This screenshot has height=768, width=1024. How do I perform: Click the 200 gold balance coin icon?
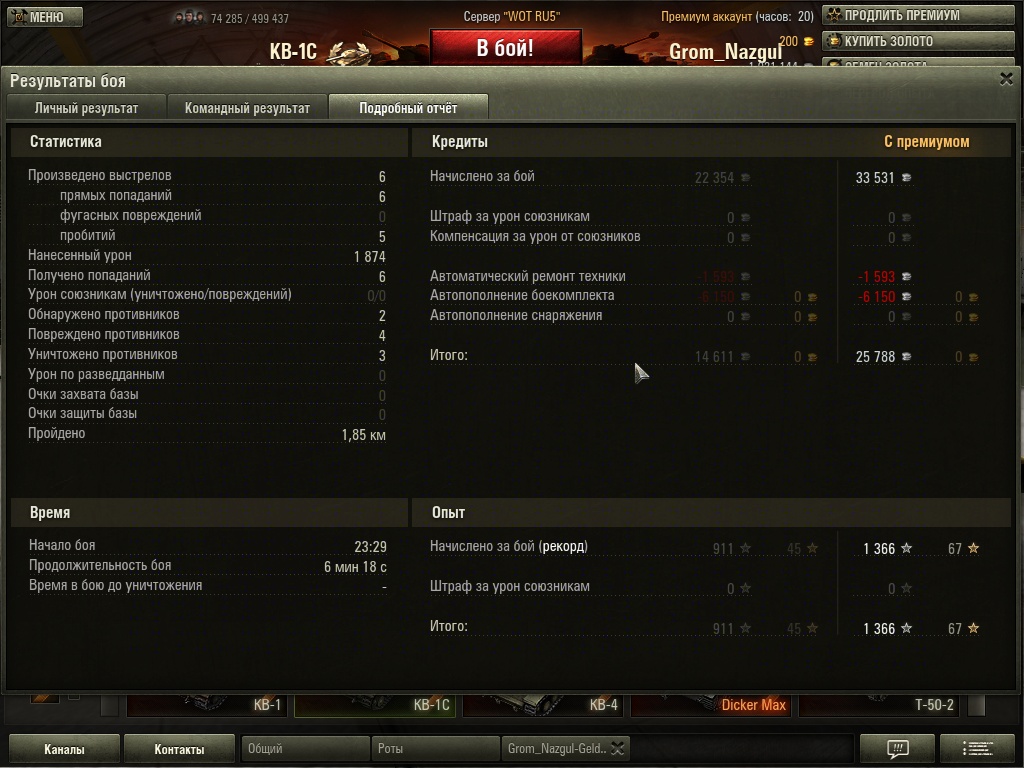click(x=808, y=41)
